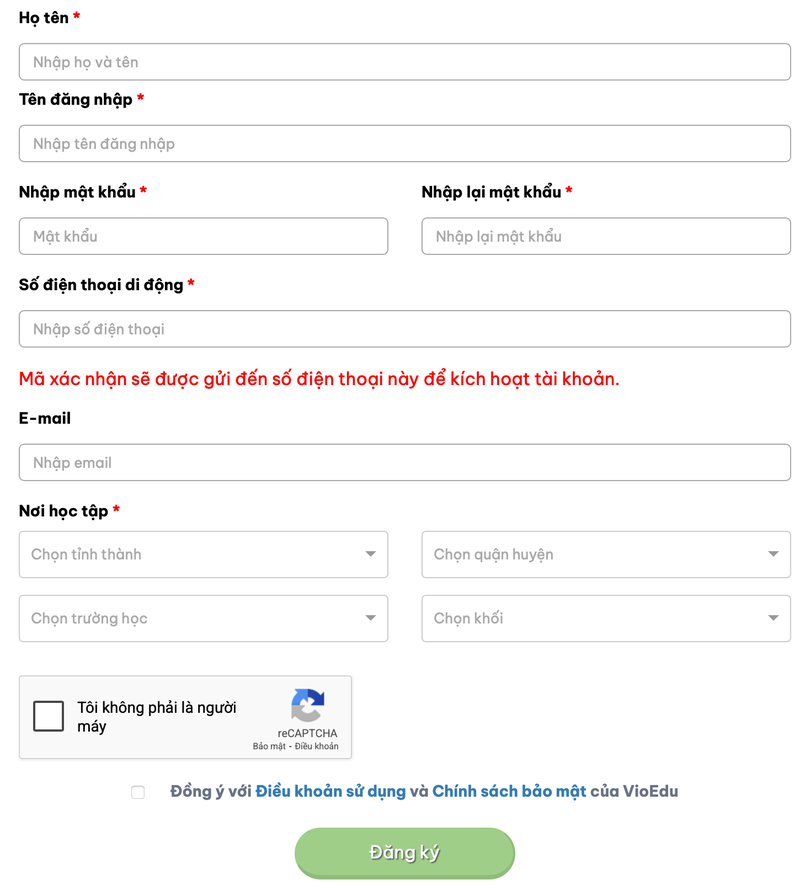Expand the 'Chọn khối' grade dropdown
Viewport: 800px width, 885px height.
click(x=606, y=618)
